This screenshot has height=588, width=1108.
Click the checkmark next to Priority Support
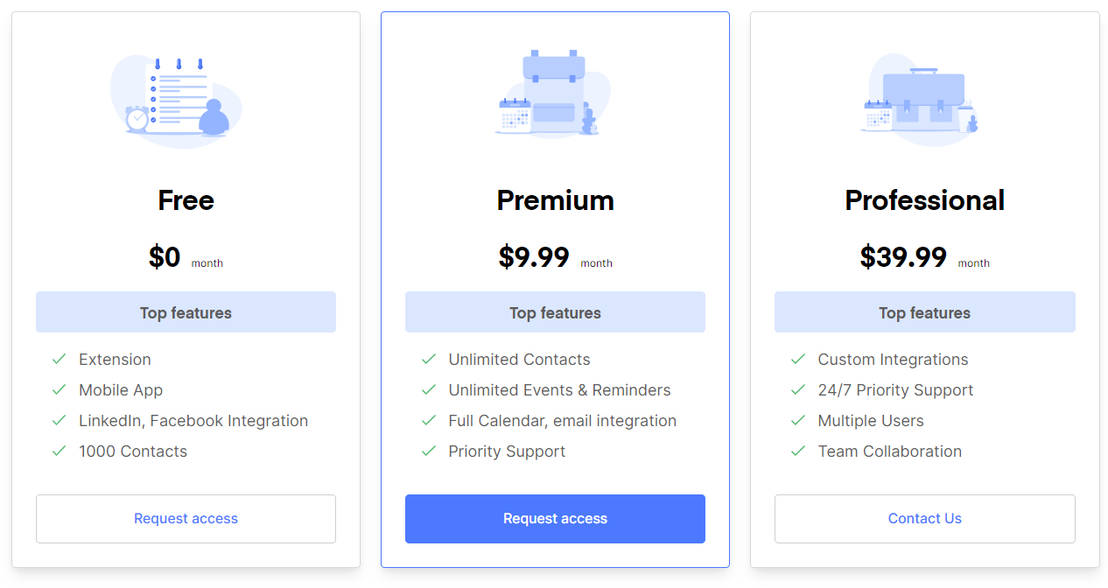(x=428, y=452)
